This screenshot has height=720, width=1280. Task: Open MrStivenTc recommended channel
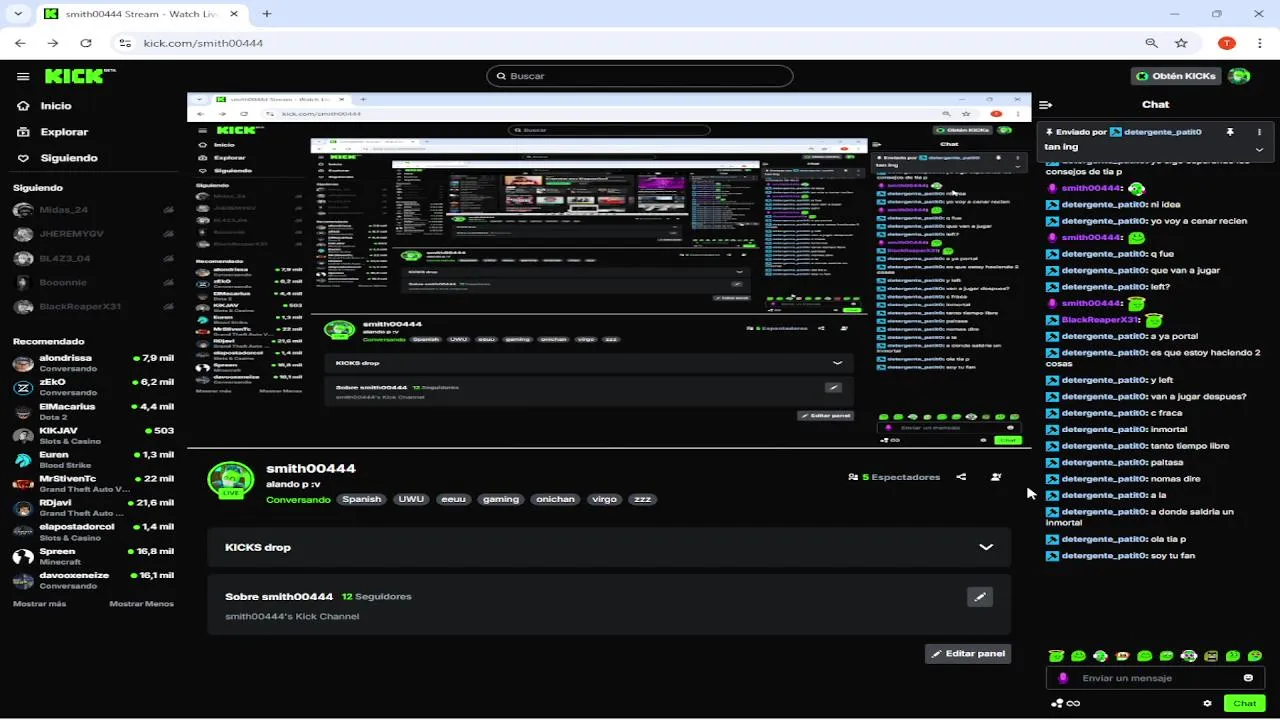(x=93, y=483)
